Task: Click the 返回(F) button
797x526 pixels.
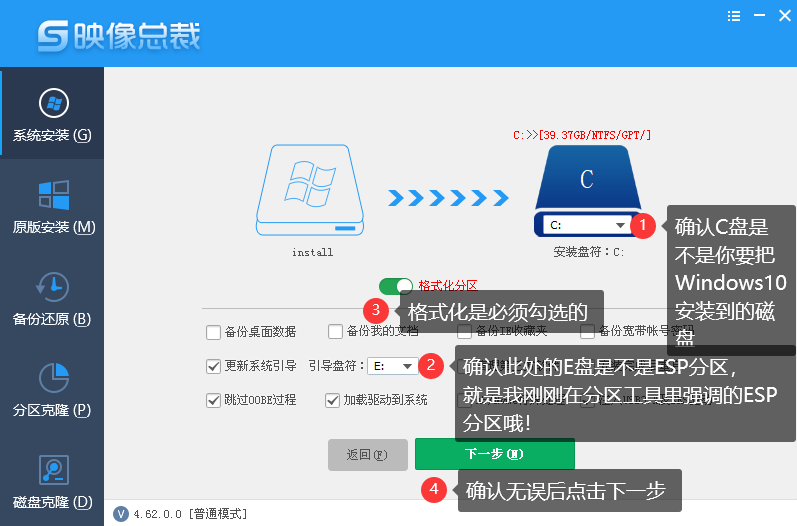Action: point(367,454)
